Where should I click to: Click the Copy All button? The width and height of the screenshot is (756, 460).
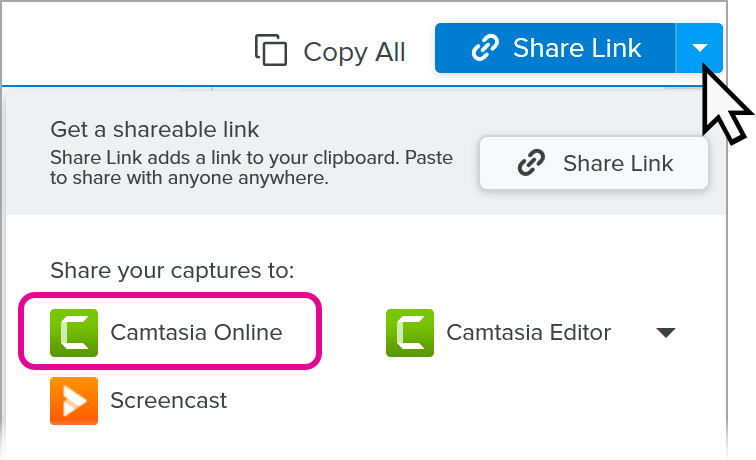(330, 51)
